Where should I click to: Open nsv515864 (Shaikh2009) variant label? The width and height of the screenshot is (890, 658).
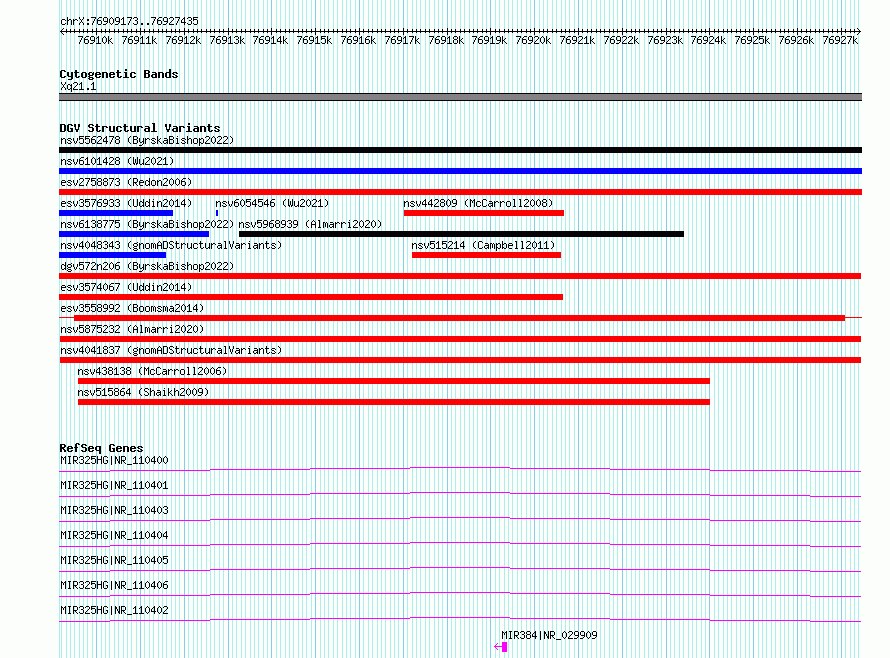coord(143,392)
